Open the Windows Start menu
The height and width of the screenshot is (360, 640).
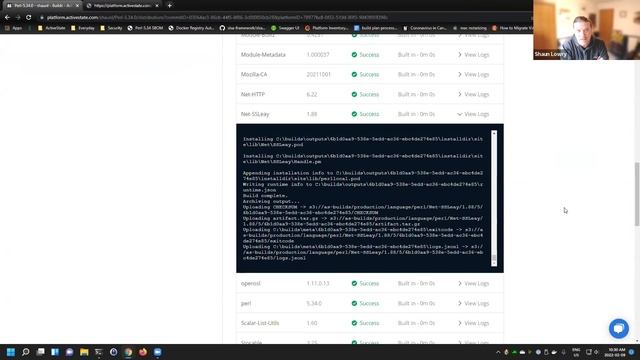click(x=11, y=352)
